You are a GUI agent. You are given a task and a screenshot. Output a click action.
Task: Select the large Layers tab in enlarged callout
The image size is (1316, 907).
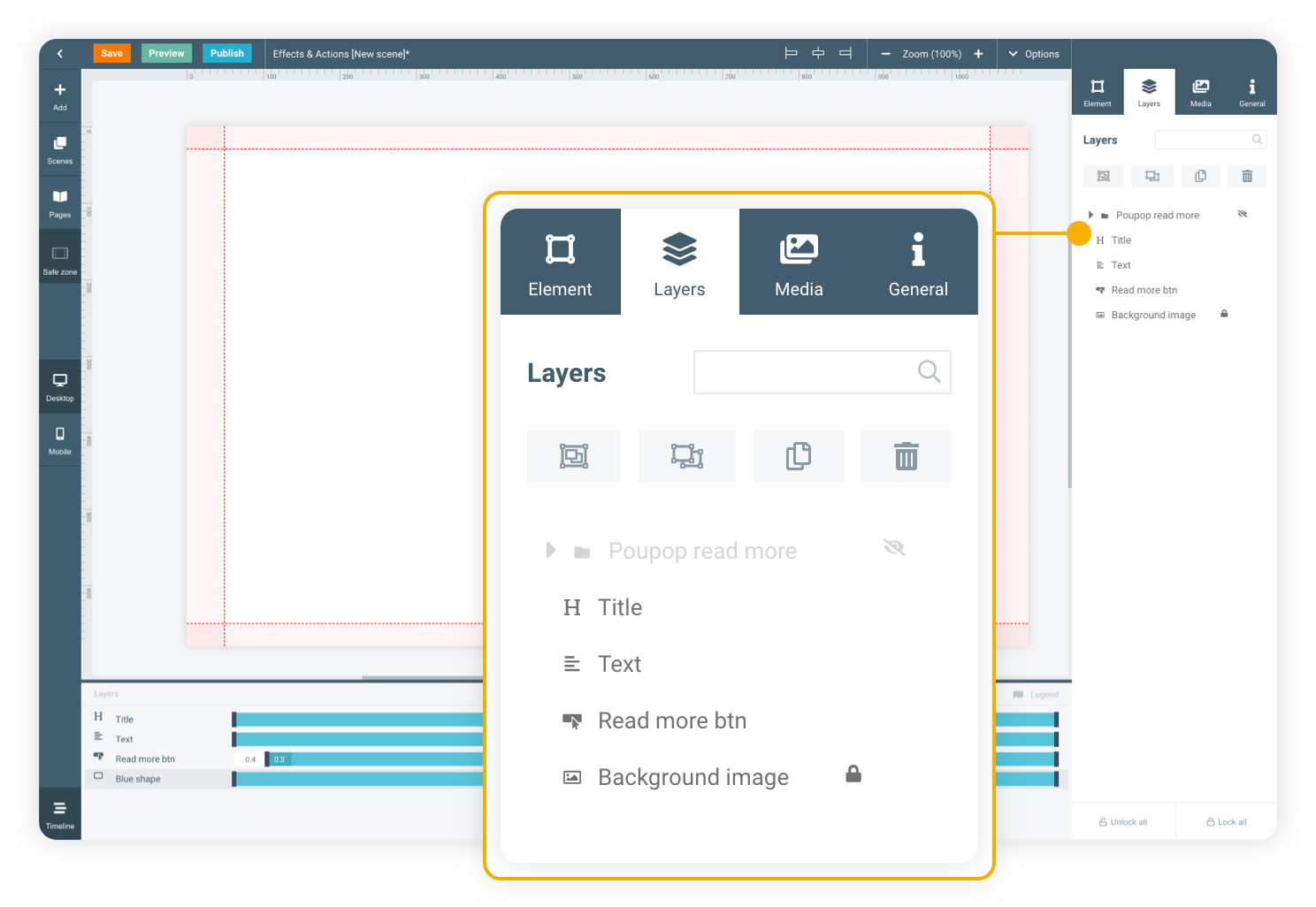[679, 262]
